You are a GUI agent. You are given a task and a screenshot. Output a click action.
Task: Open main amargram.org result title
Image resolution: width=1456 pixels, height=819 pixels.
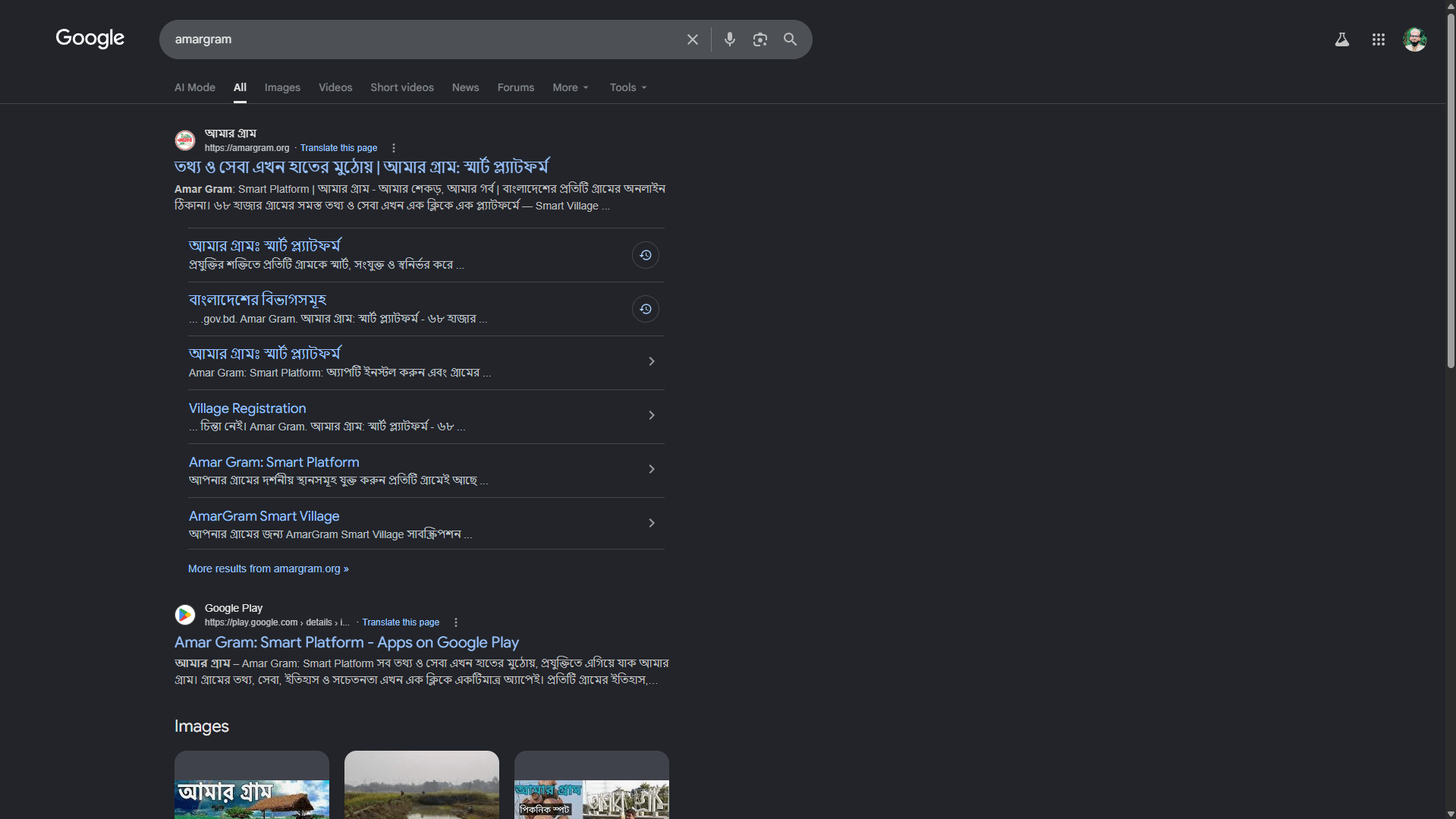tap(361, 167)
